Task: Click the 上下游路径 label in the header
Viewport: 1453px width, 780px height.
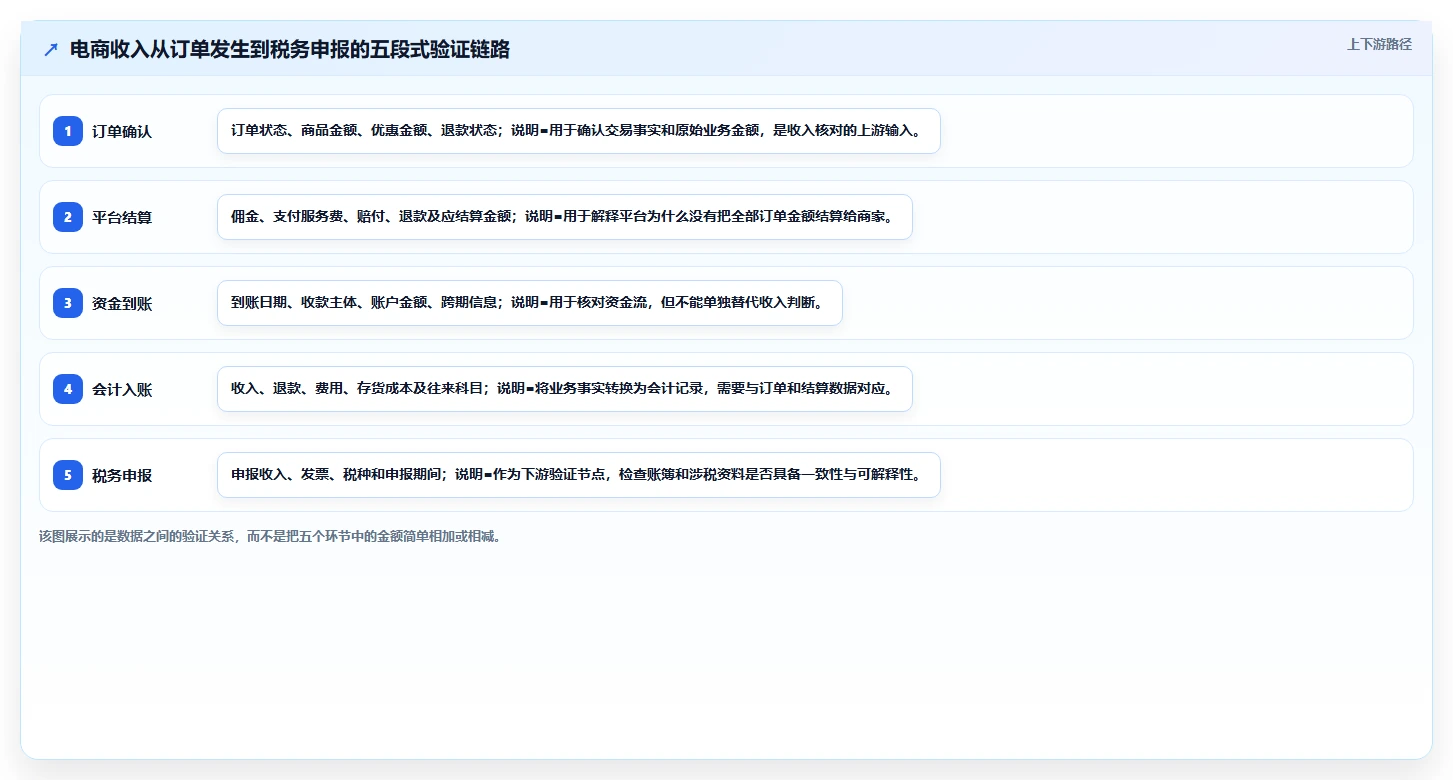Action: 1379,44
